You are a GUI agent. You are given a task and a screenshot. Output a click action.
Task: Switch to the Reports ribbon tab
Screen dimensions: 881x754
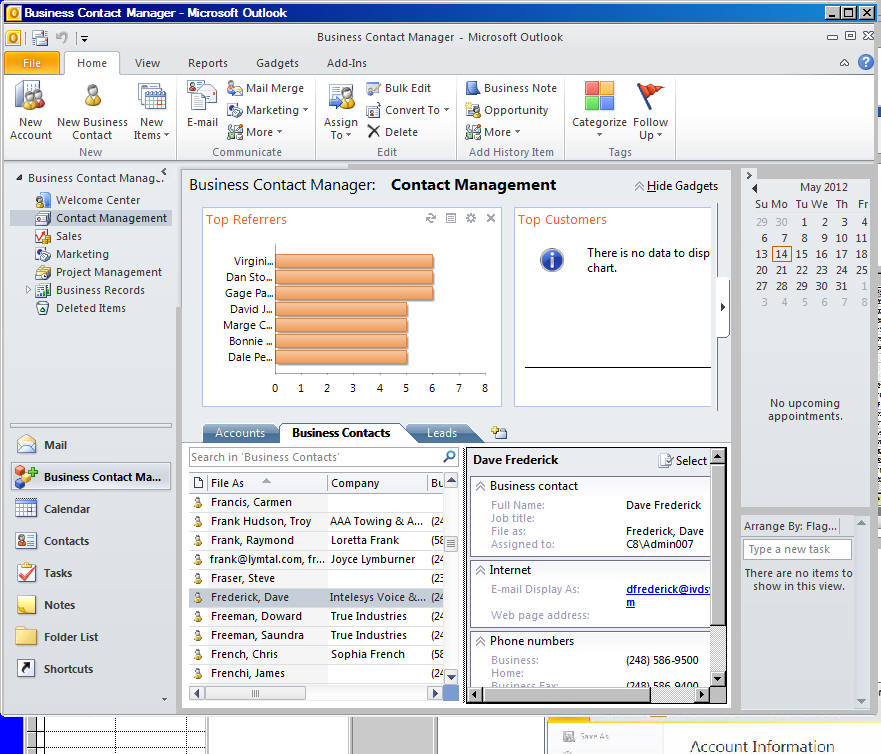tap(208, 63)
